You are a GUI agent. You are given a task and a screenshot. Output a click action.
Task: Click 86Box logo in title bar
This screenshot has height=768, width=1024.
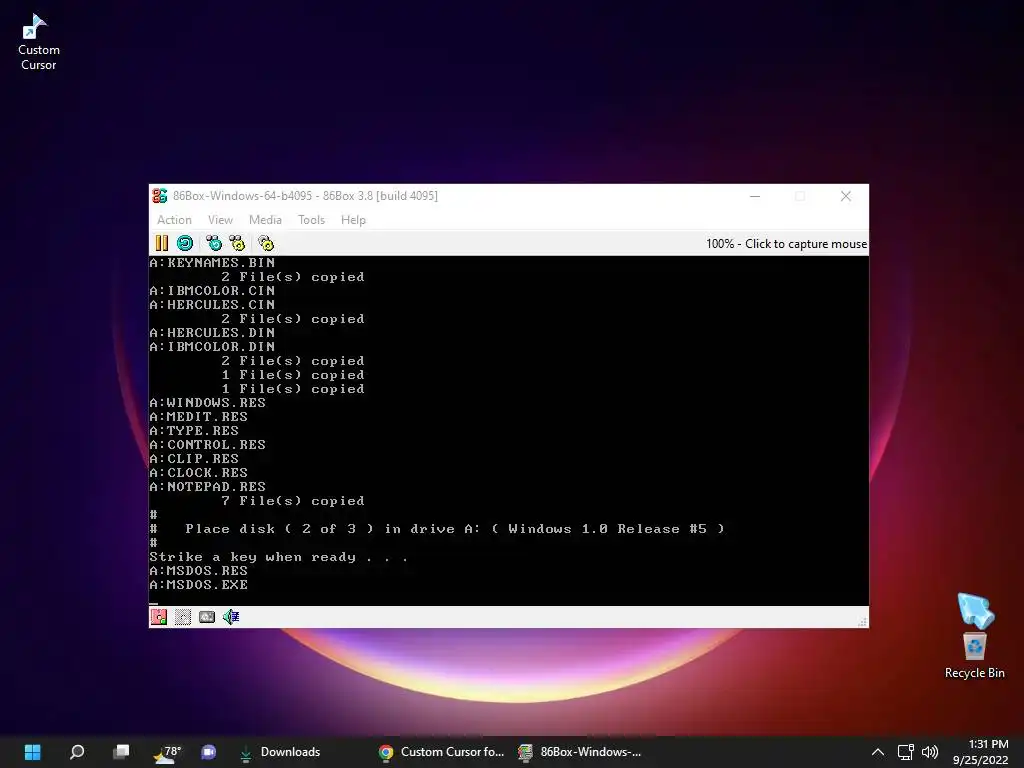coord(159,195)
